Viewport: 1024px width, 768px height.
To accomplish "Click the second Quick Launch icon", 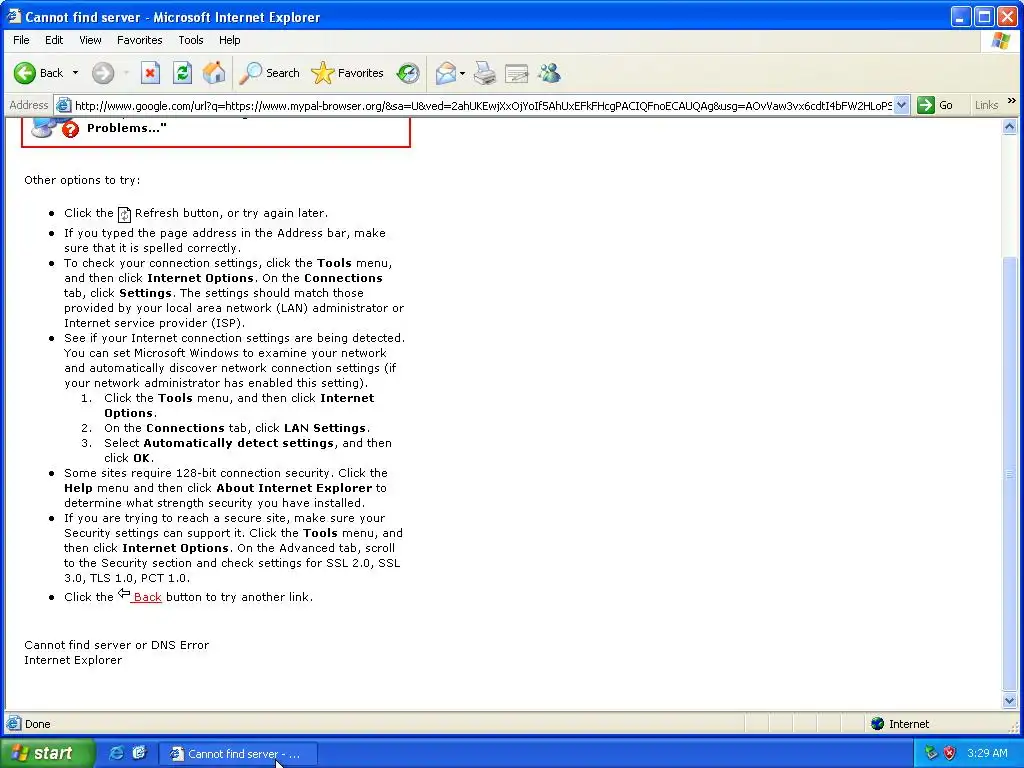I will tap(139, 753).
